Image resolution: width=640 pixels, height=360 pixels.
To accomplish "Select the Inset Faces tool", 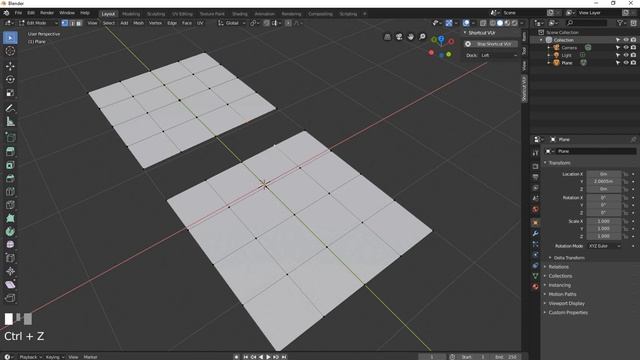I will [10, 165].
